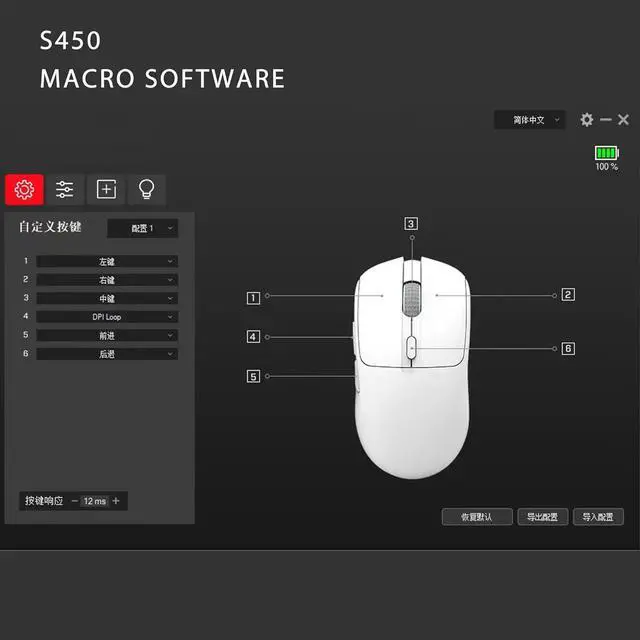Open the 简体中文 language dropdown
640x640 pixels.
530,120
